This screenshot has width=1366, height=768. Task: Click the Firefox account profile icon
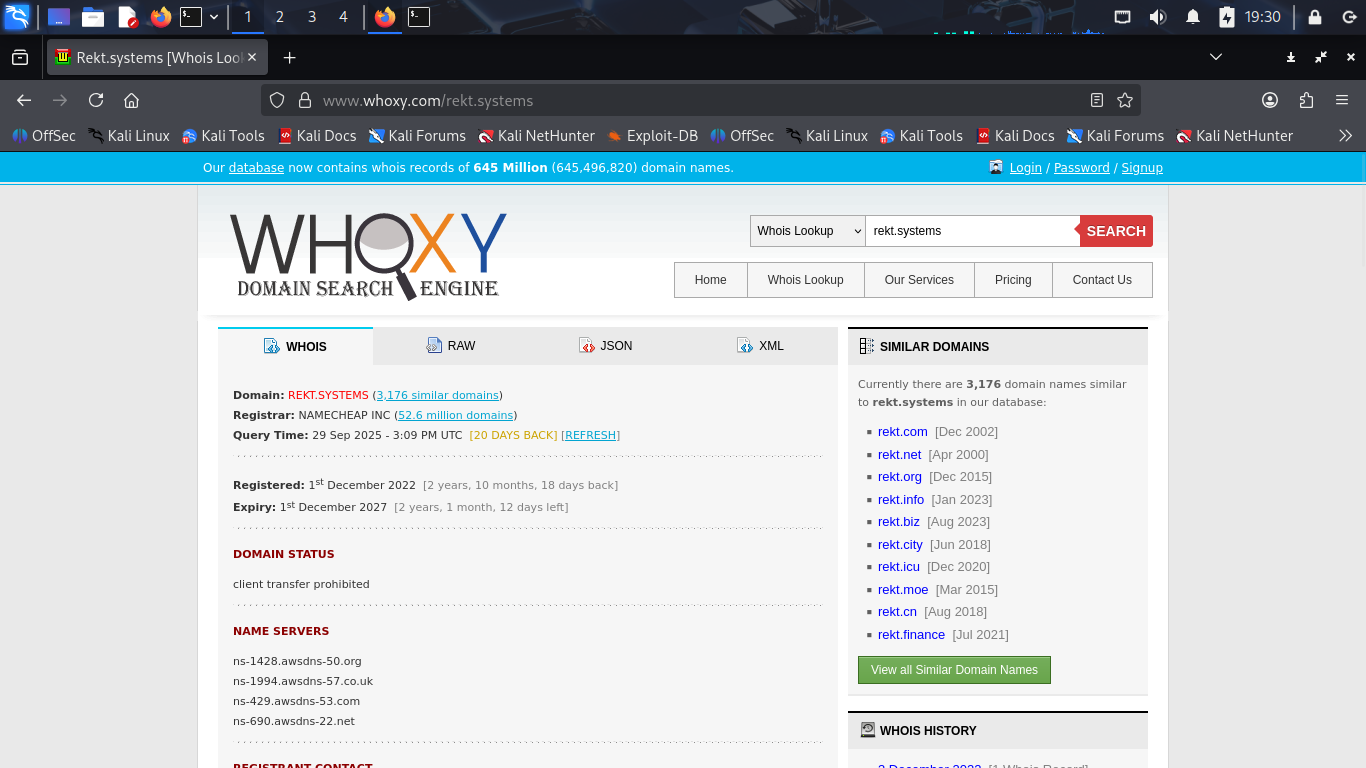[1270, 100]
